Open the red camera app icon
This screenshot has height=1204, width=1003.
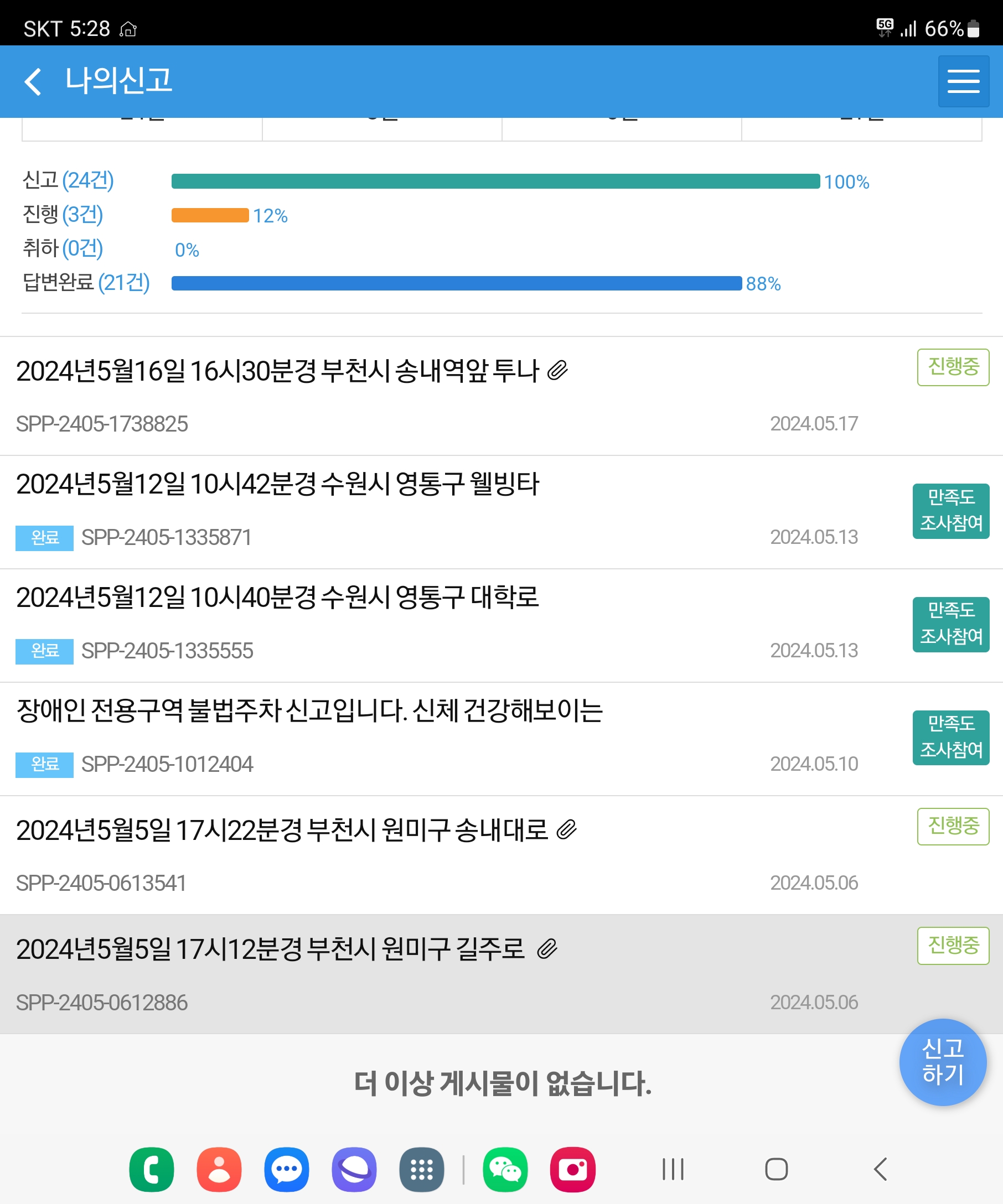click(x=572, y=1170)
